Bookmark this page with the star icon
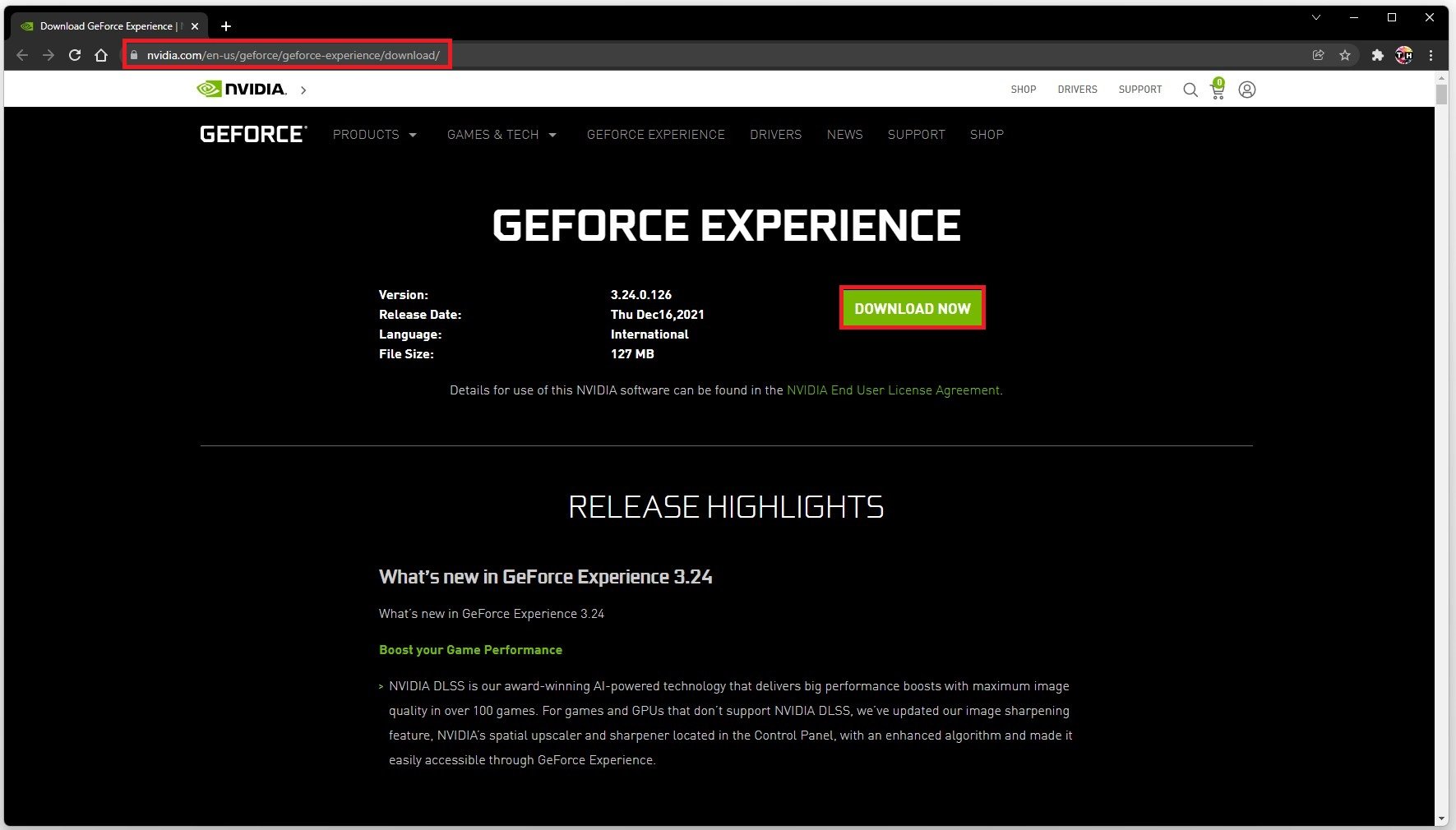The width and height of the screenshot is (1456, 830). click(1345, 55)
